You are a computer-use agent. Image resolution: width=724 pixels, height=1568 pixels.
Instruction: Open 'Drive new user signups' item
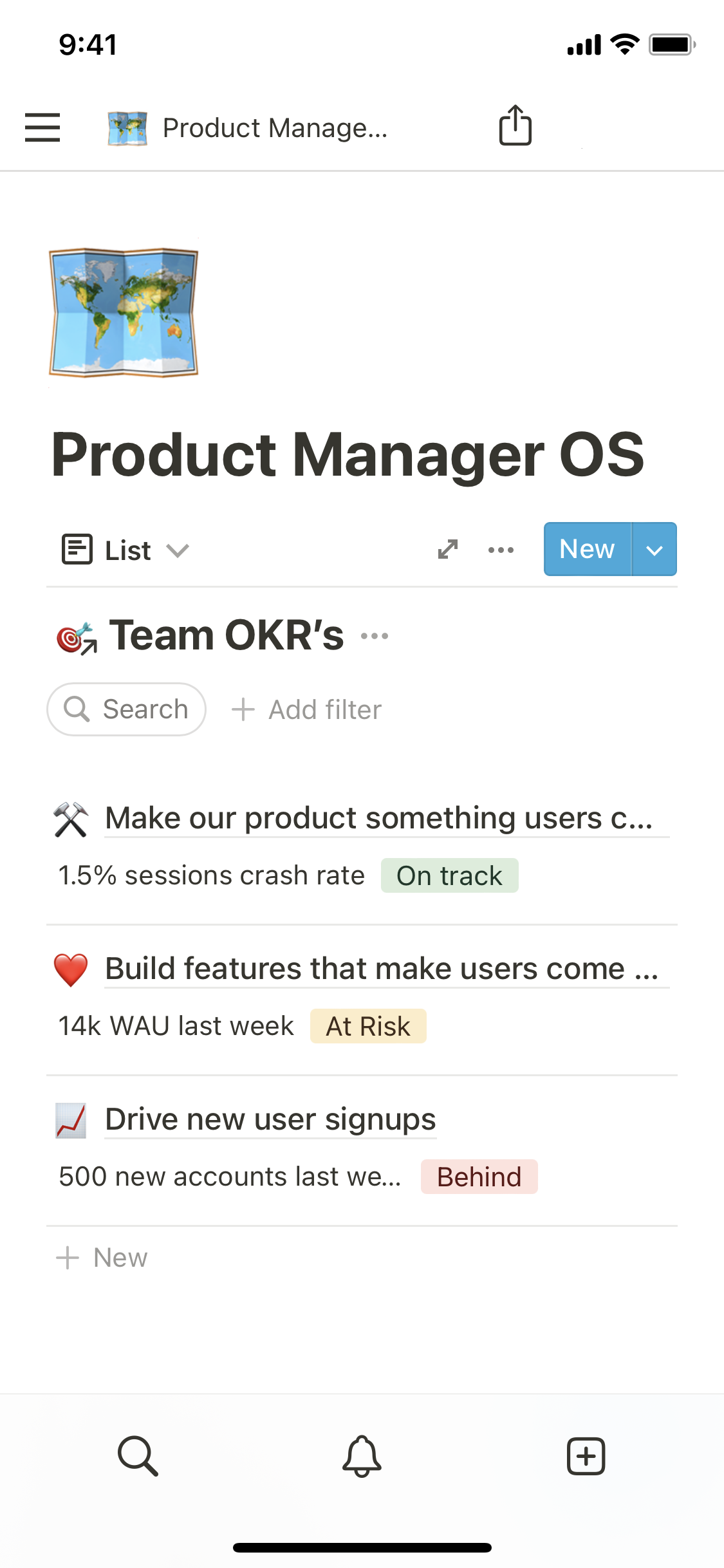pyautogui.click(x=270, y=1119)
